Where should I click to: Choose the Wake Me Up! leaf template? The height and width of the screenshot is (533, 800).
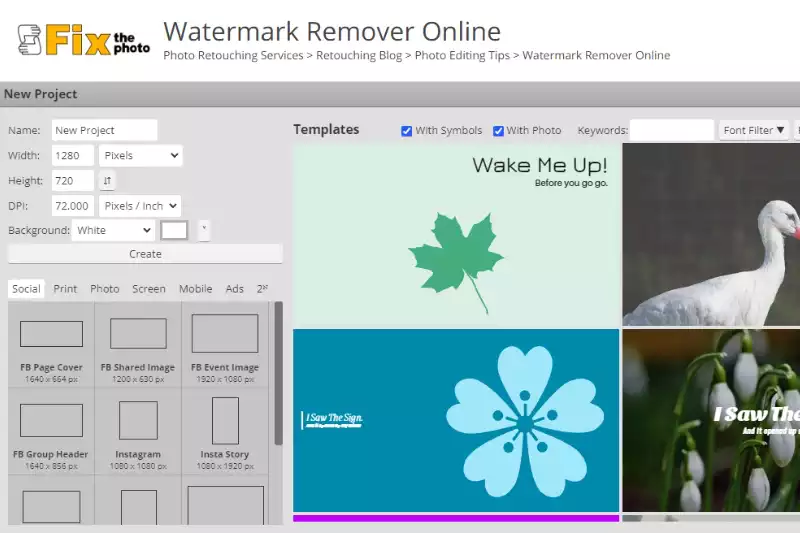456,235
